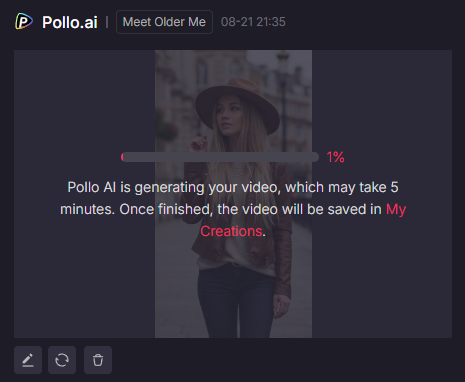Open the 'My' link after 'saved in'
The height and width of the screenshot is (382, 465).
[x=396, y=209]
